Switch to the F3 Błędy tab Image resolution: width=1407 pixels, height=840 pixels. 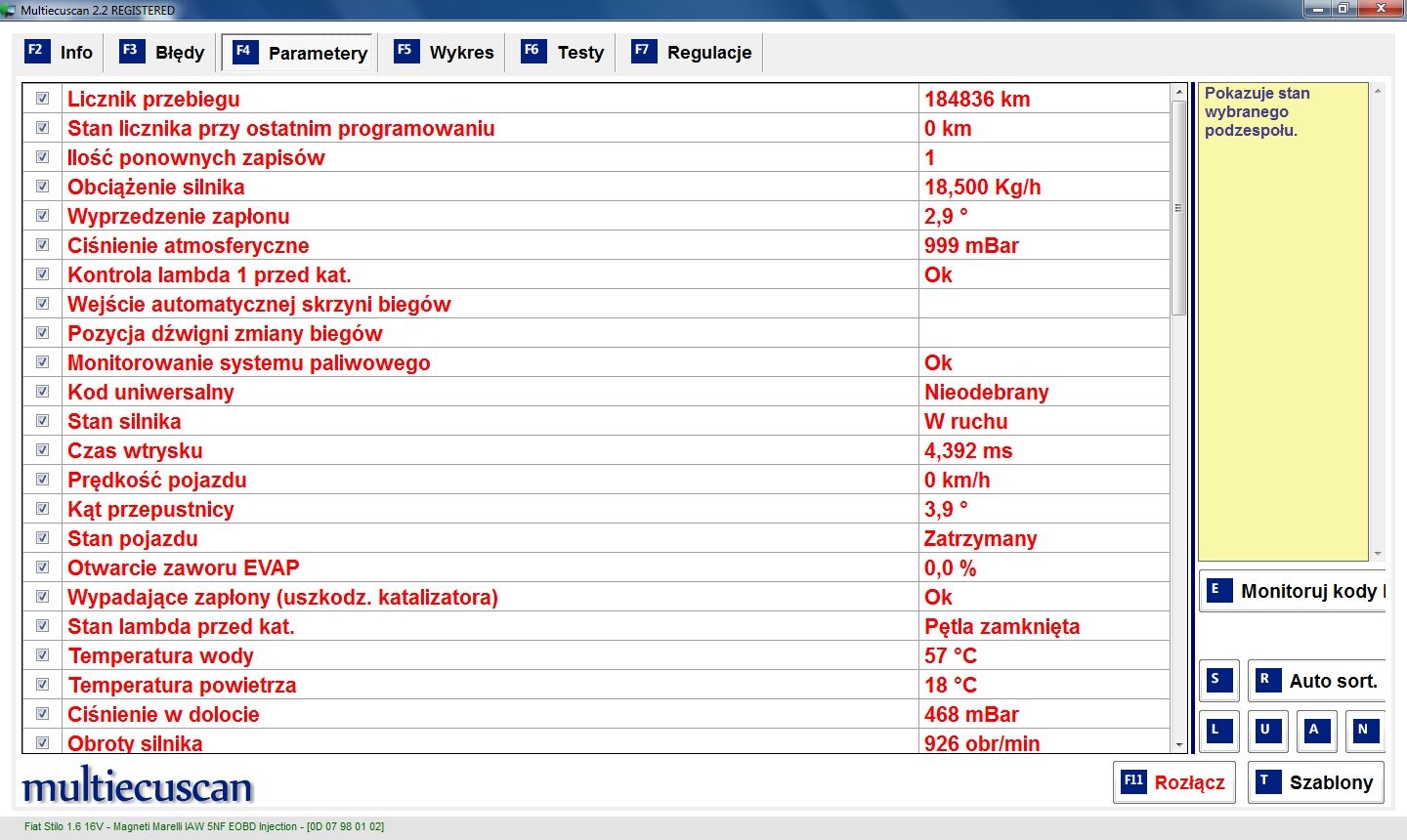(x=163, y=53)
